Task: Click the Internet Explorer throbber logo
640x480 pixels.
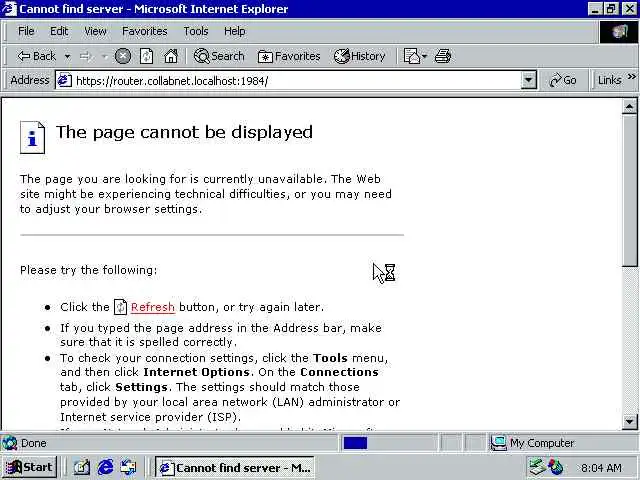Action: click(x=619, y=32)
